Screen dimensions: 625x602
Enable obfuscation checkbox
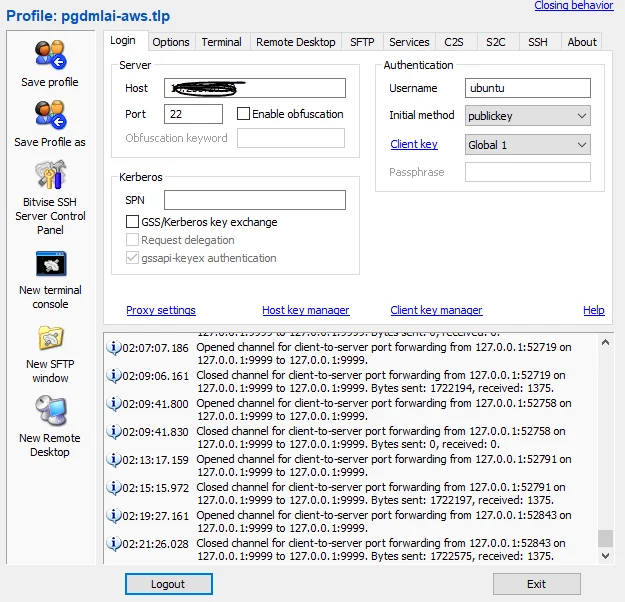click(243, 114)
